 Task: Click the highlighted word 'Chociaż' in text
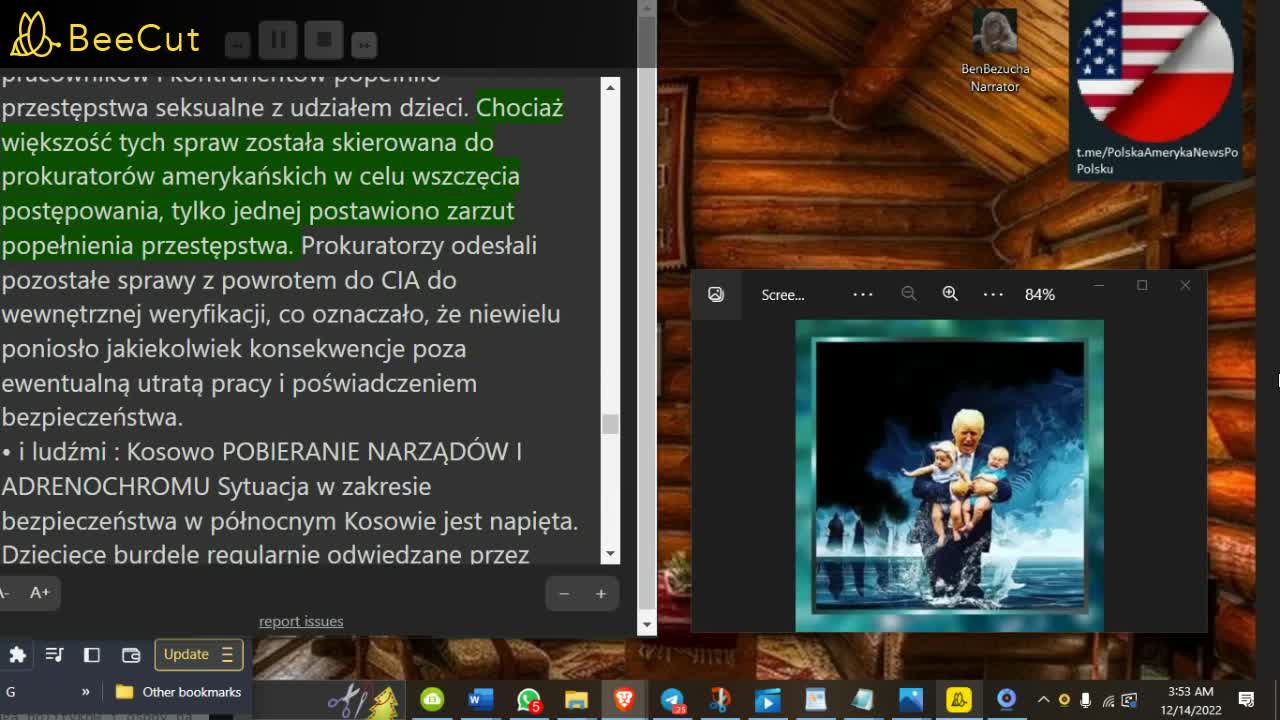click(520, 107)
